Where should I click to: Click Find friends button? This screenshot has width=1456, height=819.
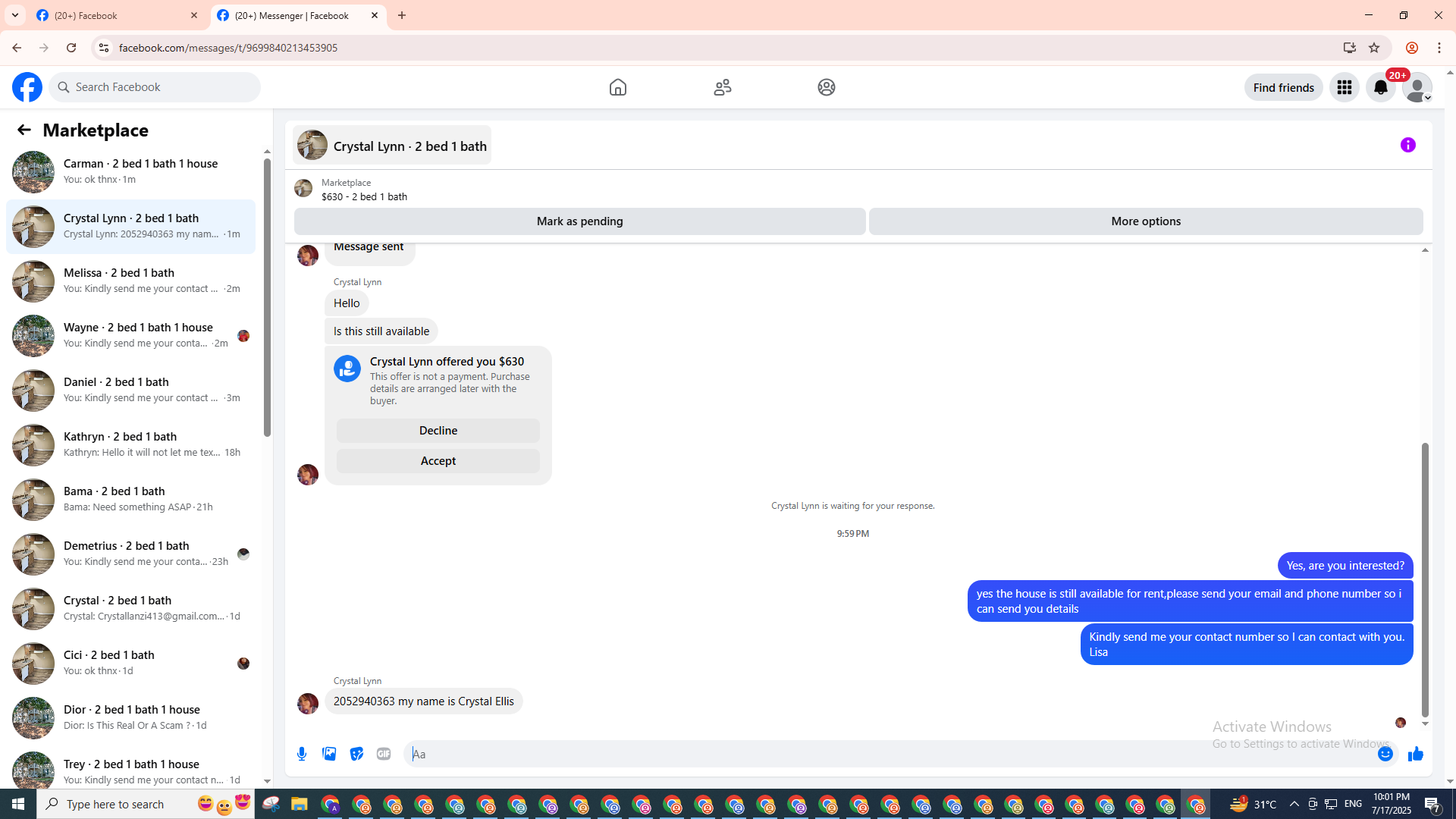coord(1284,87)
